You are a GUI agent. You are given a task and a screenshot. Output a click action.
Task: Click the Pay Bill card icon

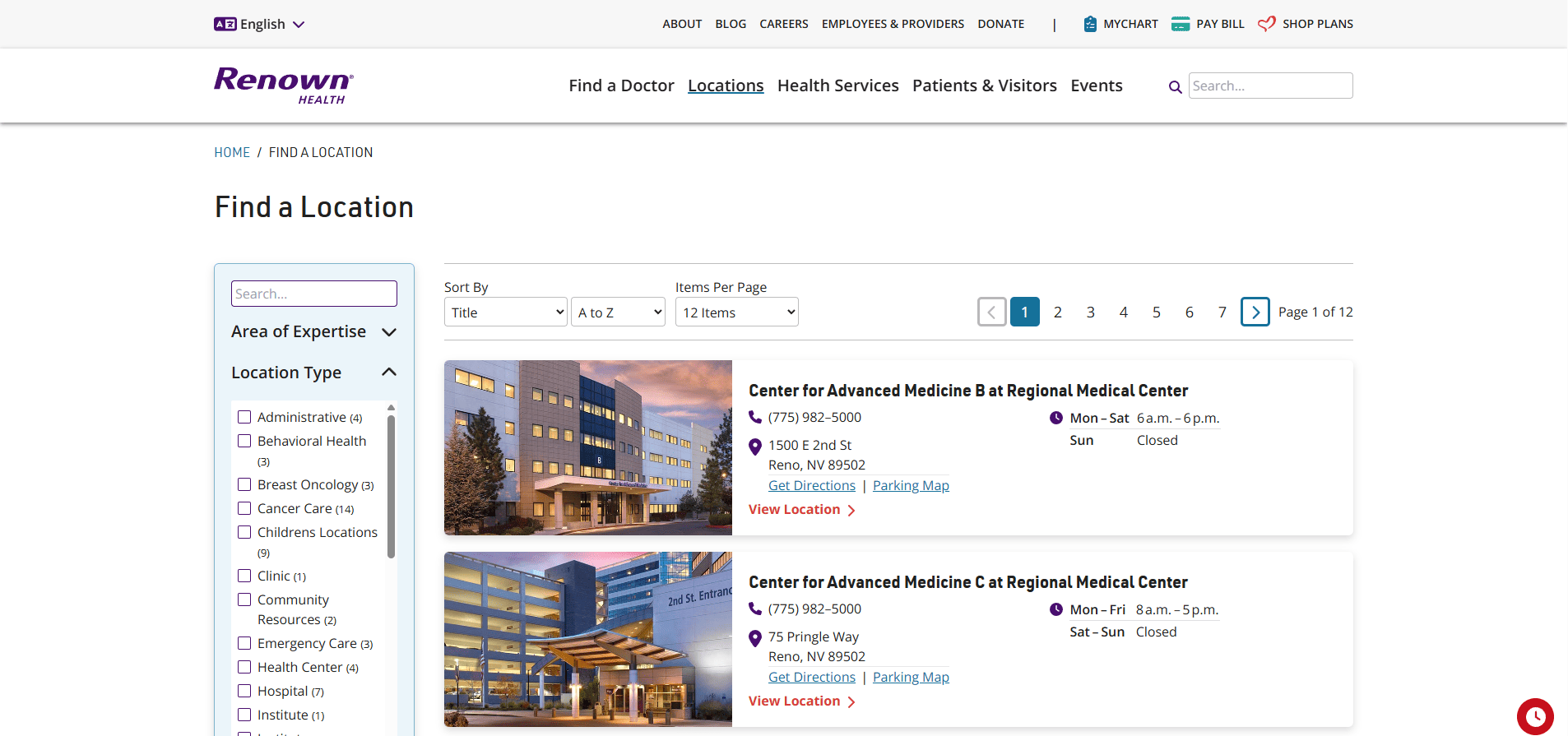[x=1181, y=24]
